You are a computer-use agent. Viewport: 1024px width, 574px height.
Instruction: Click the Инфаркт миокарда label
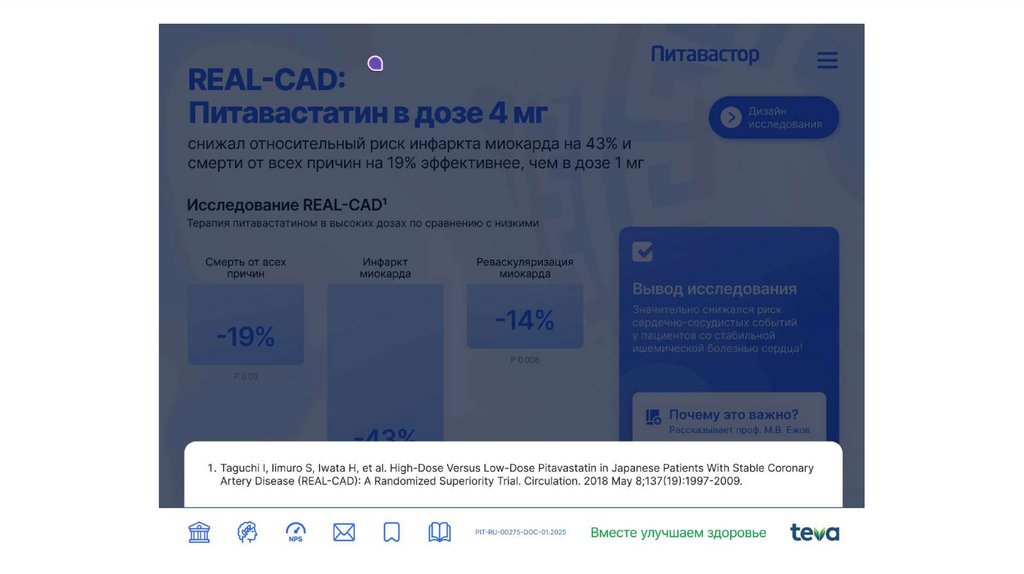[385, 268]
